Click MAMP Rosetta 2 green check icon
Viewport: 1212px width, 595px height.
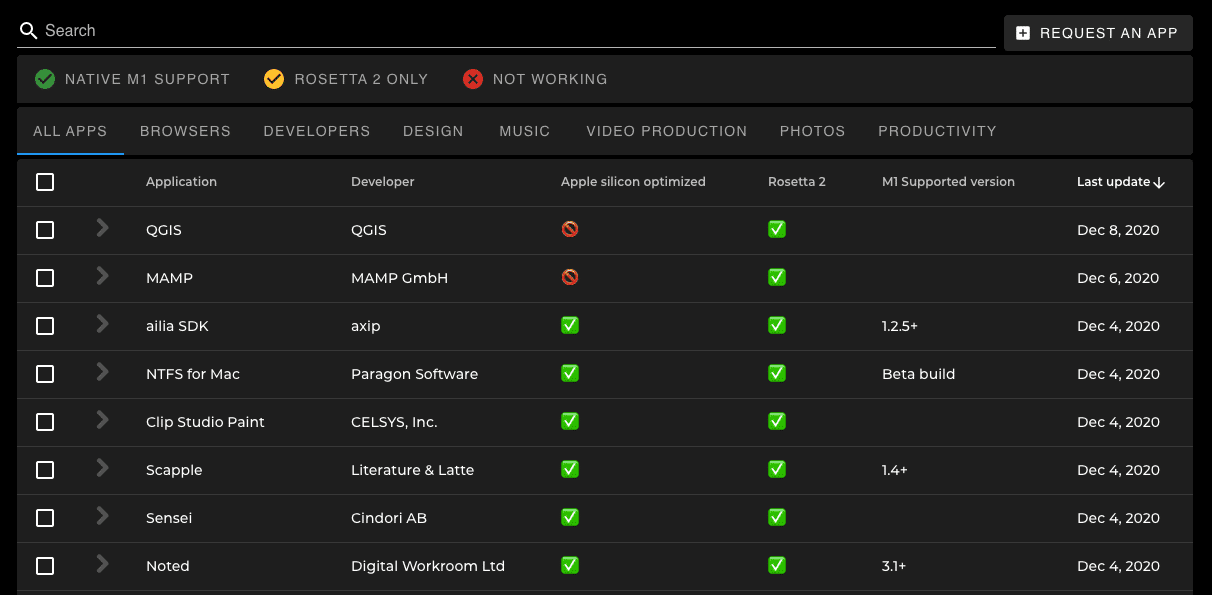pyautogui.click(x=777, y=277)
